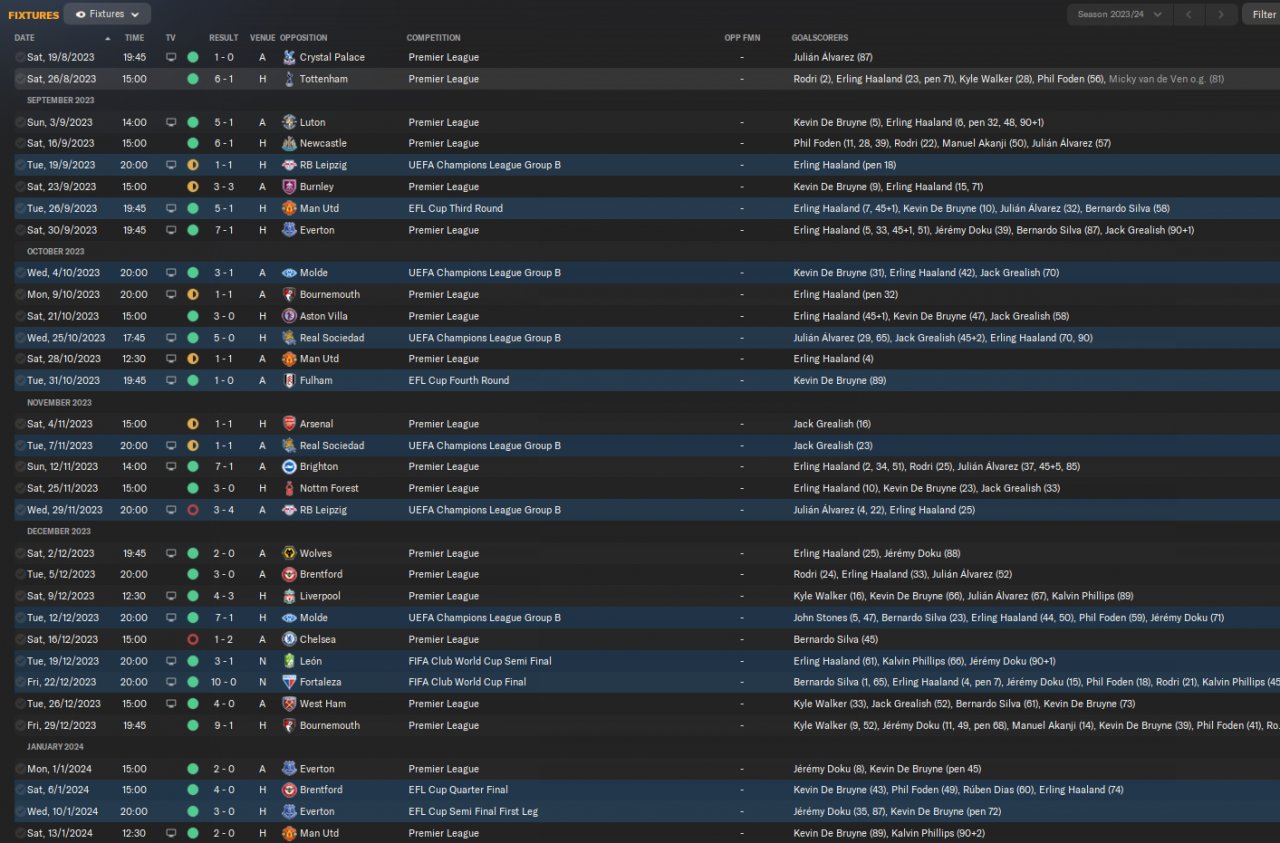This screenshot has width=1280, height=843.
Task: Click the Burnley club crest
Action: 289,187
